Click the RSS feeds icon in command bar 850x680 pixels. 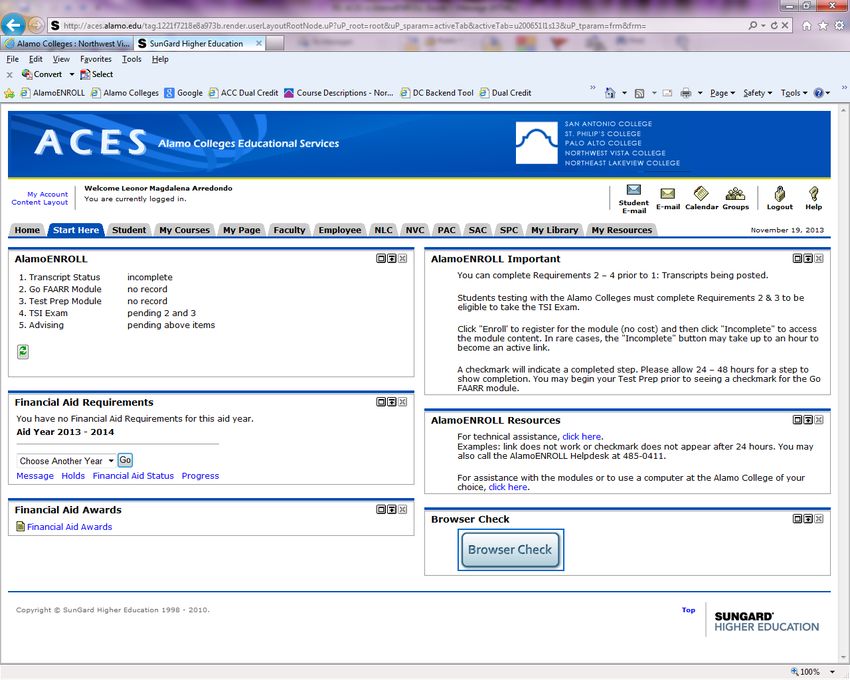(x=639, y=93)
